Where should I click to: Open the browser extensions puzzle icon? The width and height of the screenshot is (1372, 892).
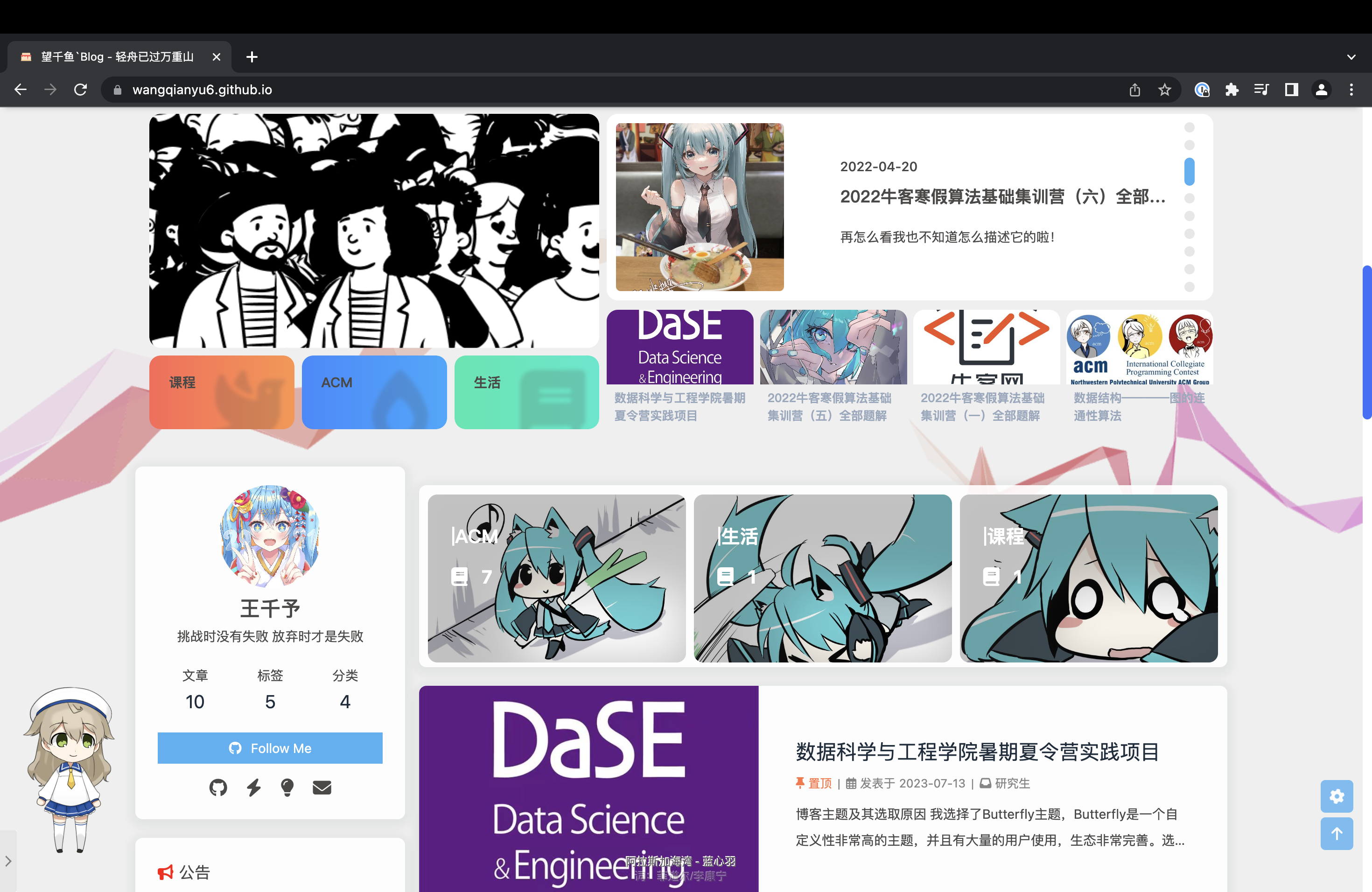[1232, 89]
